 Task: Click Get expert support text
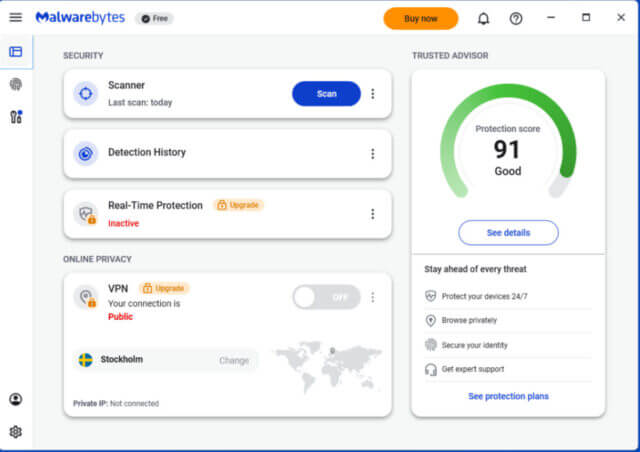coord(473,369)
